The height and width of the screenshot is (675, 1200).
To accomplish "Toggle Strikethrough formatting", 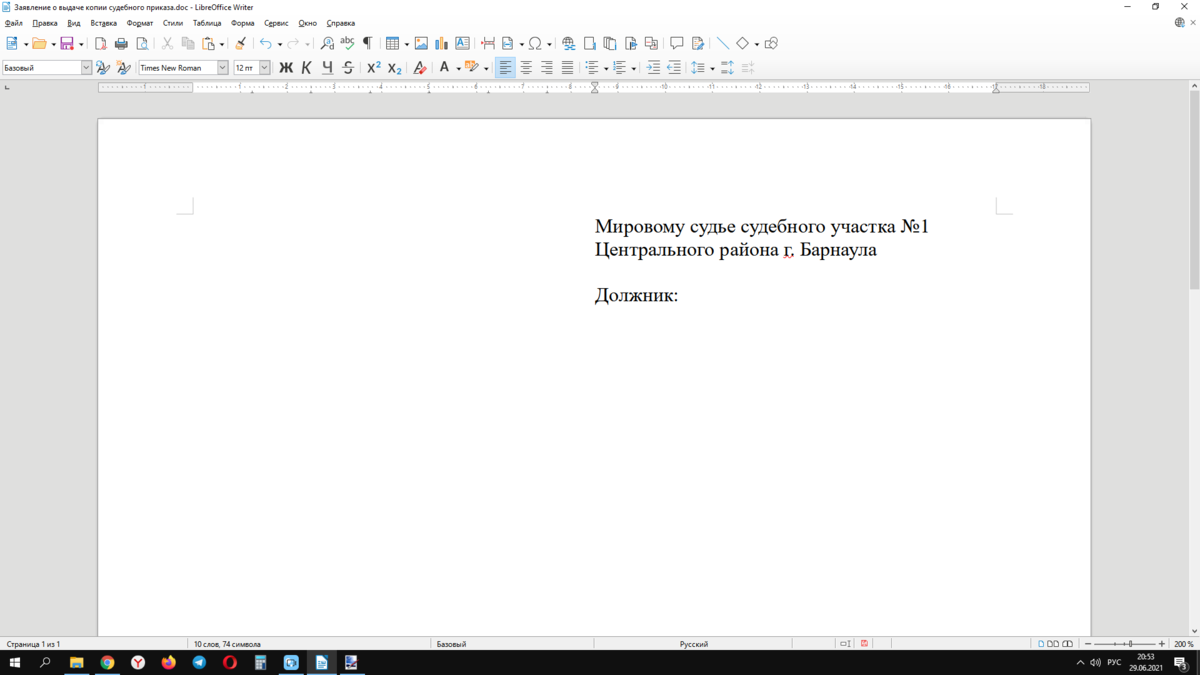I will click(348, 68).
